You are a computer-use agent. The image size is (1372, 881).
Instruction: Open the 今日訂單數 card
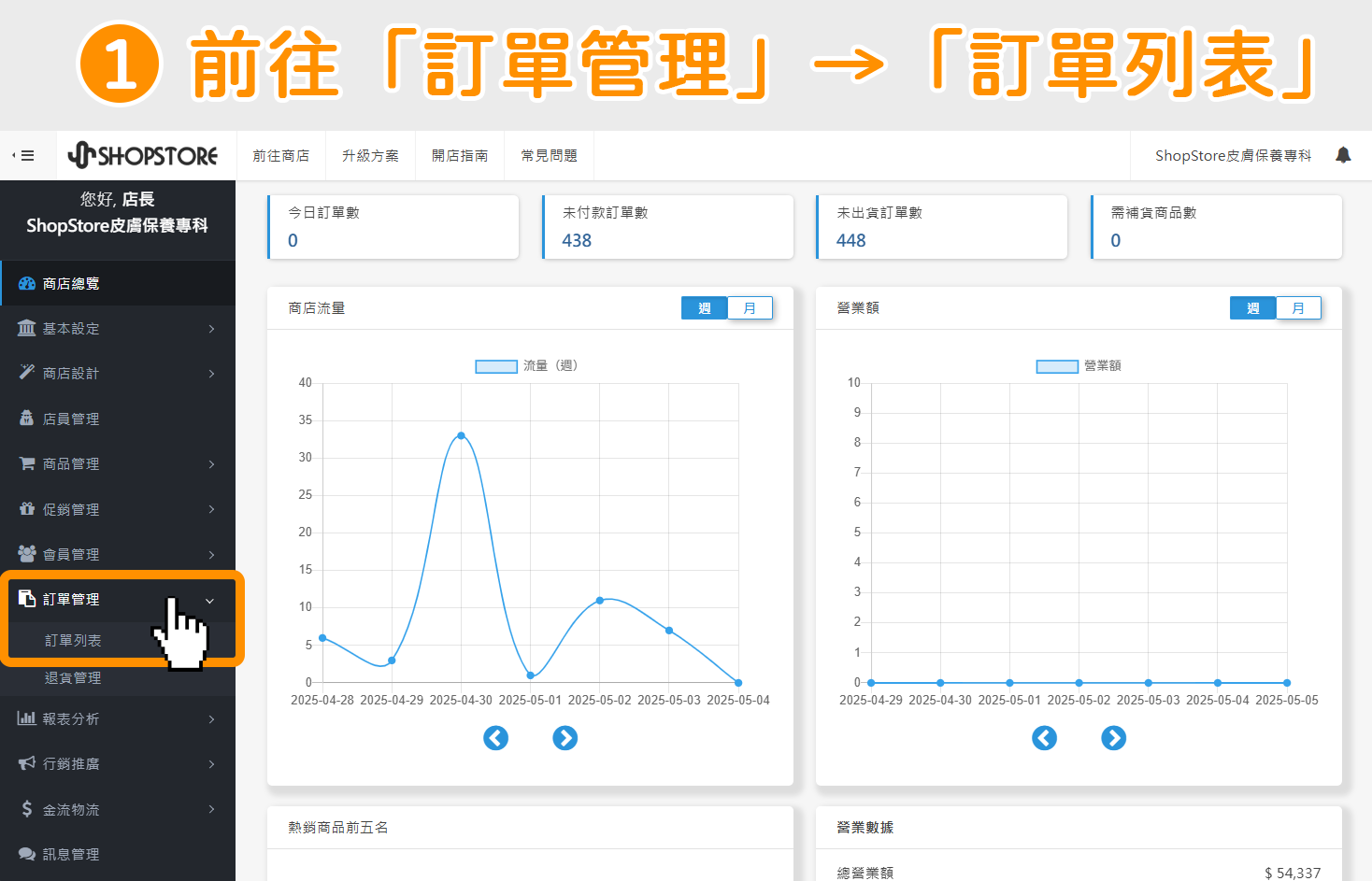click(393, 227)
